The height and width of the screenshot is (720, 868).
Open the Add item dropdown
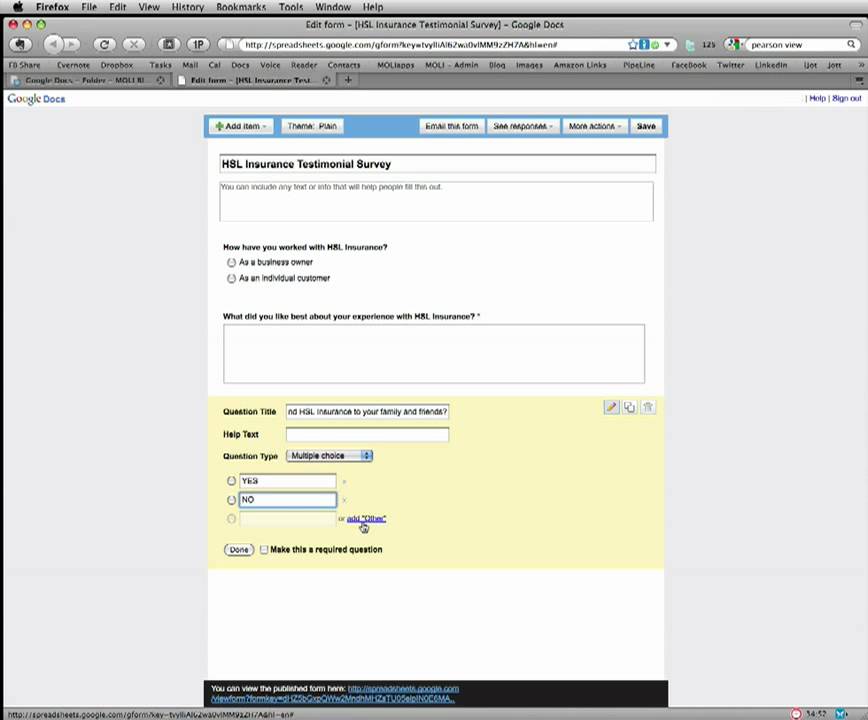[x=241, y=126]
